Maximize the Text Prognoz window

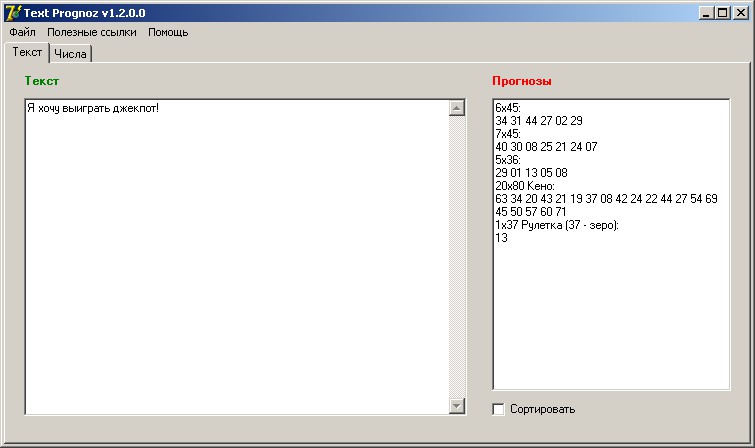tap(723, 13)
